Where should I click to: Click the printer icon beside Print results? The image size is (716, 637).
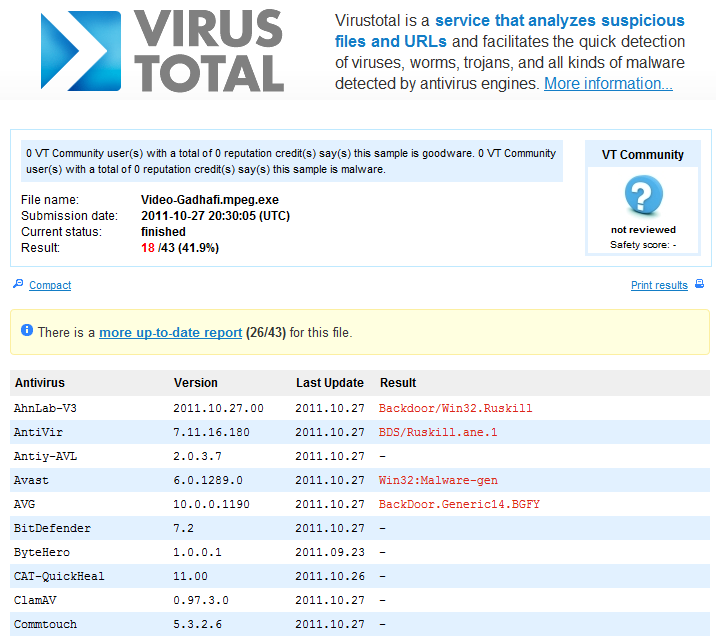(700, 284)
